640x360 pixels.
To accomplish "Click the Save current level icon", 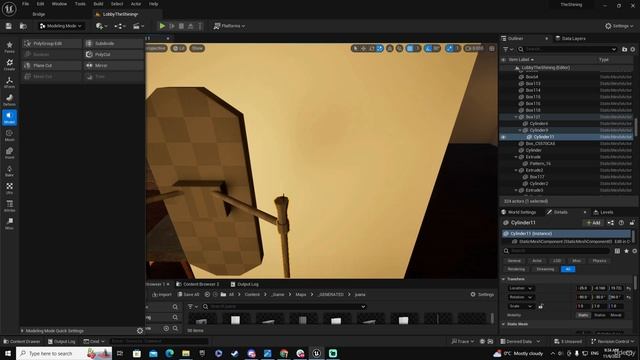I will pos(9,26).
